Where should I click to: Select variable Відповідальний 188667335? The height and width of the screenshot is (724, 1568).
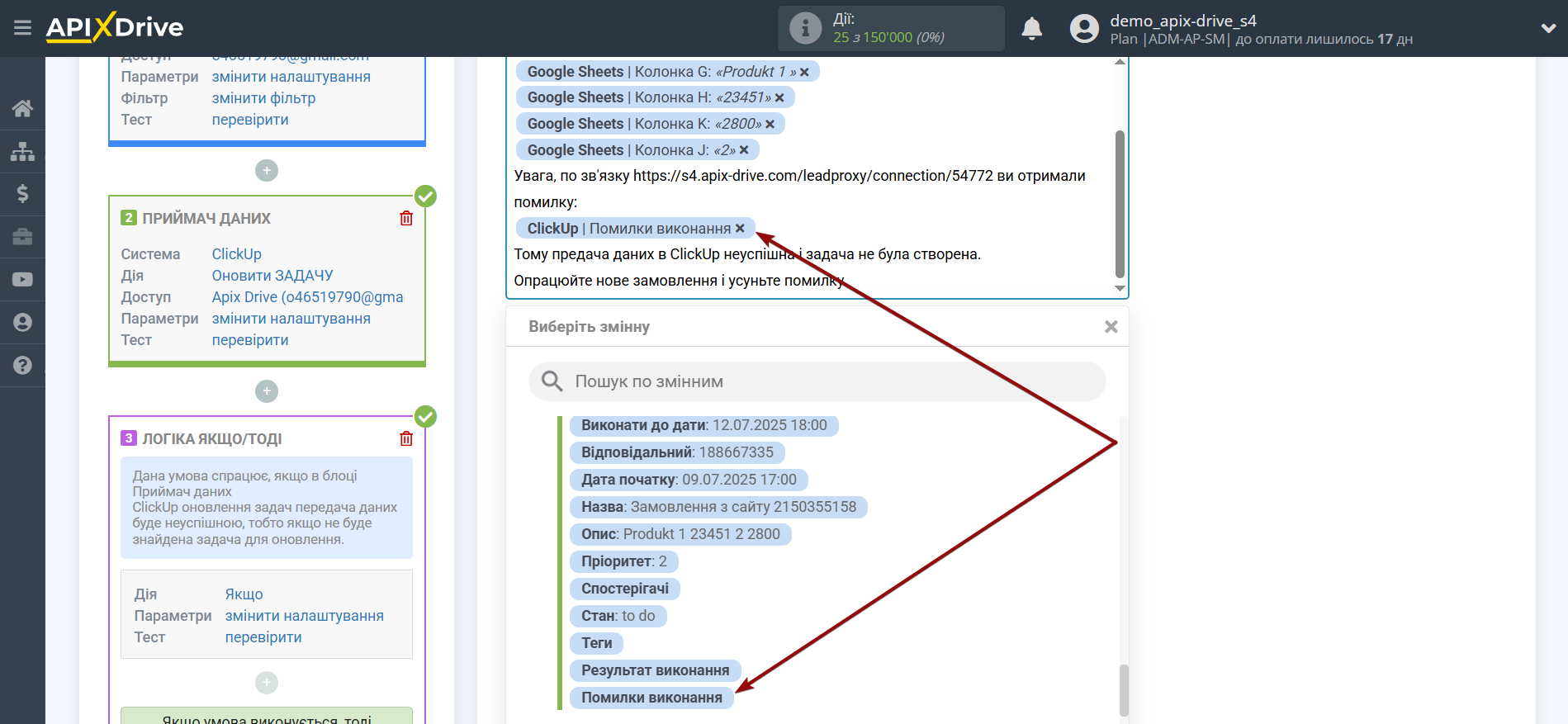677,452
